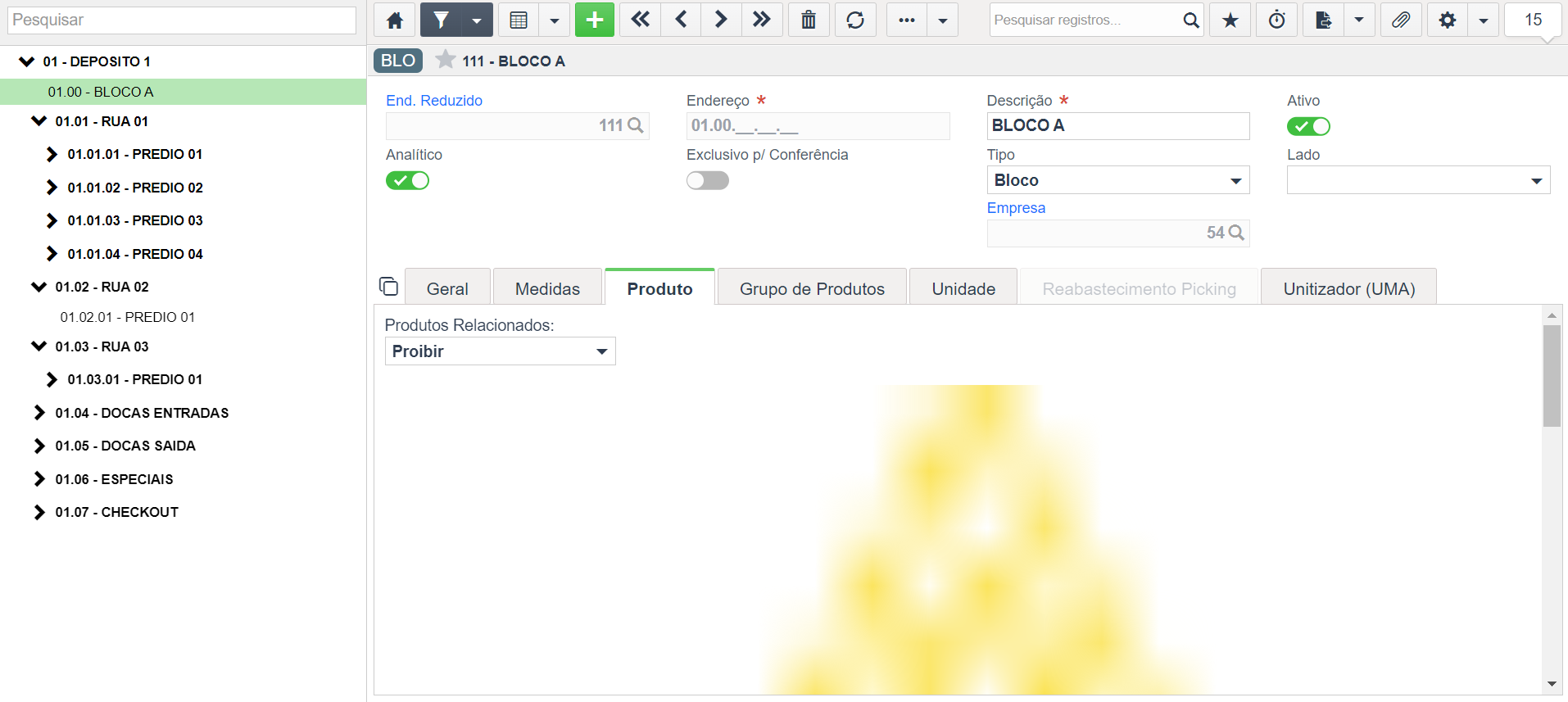Open the filter funnel button
The height and width of the screenshot is (702, 1568).
(x=441, y=20)
